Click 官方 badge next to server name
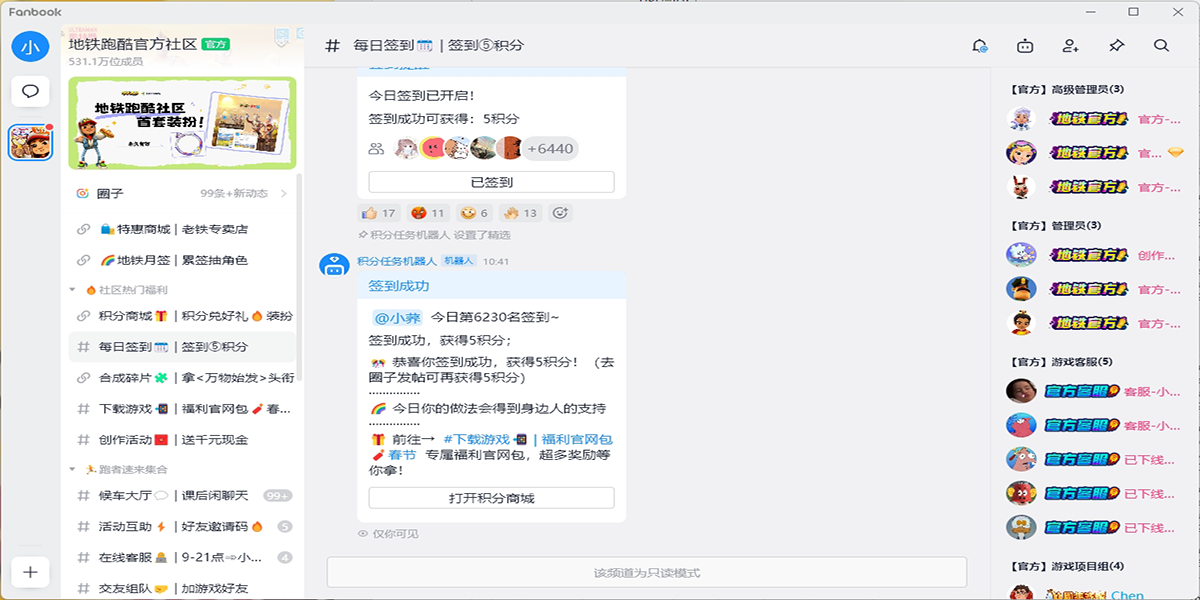The width and height of the screenshot is (1200, 600). pyautogui.click(x=215, y=44)
